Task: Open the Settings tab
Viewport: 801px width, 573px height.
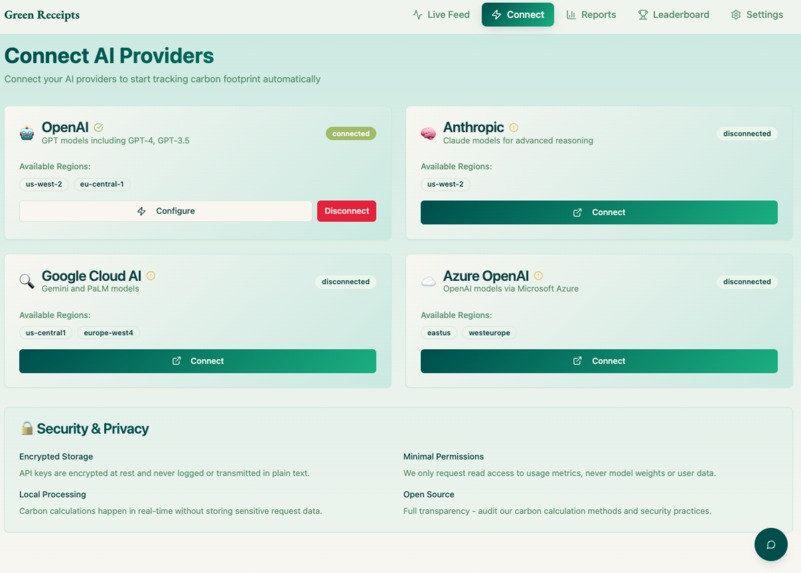Action: [757, 15]
